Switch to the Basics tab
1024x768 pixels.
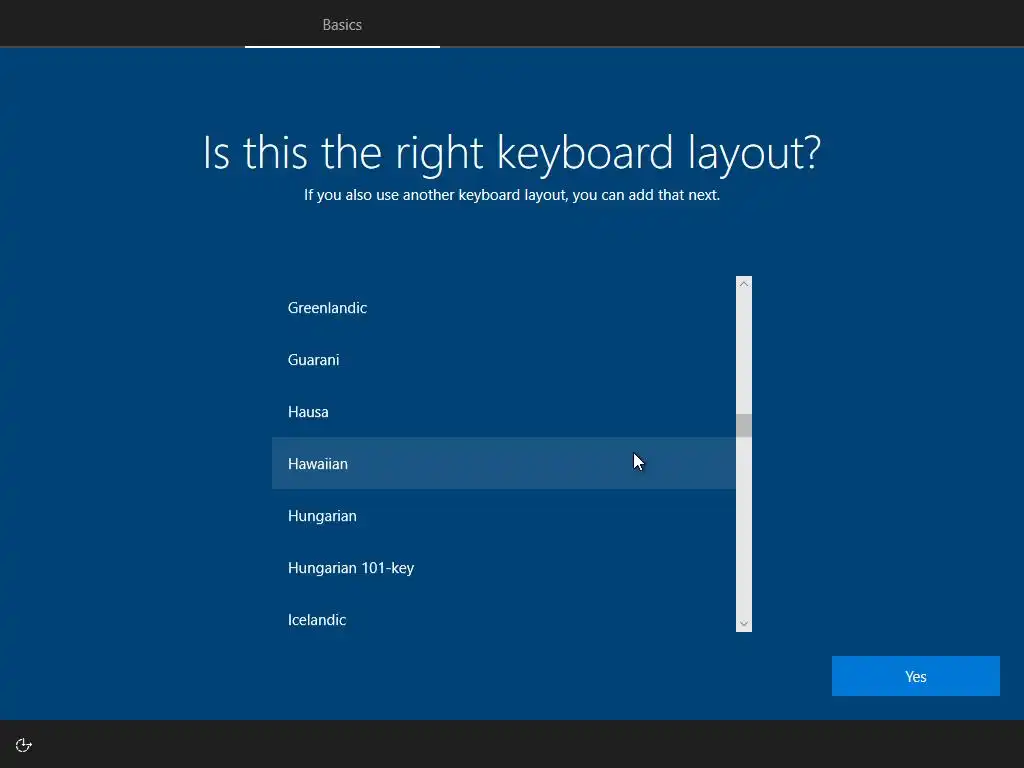[342, 24]
